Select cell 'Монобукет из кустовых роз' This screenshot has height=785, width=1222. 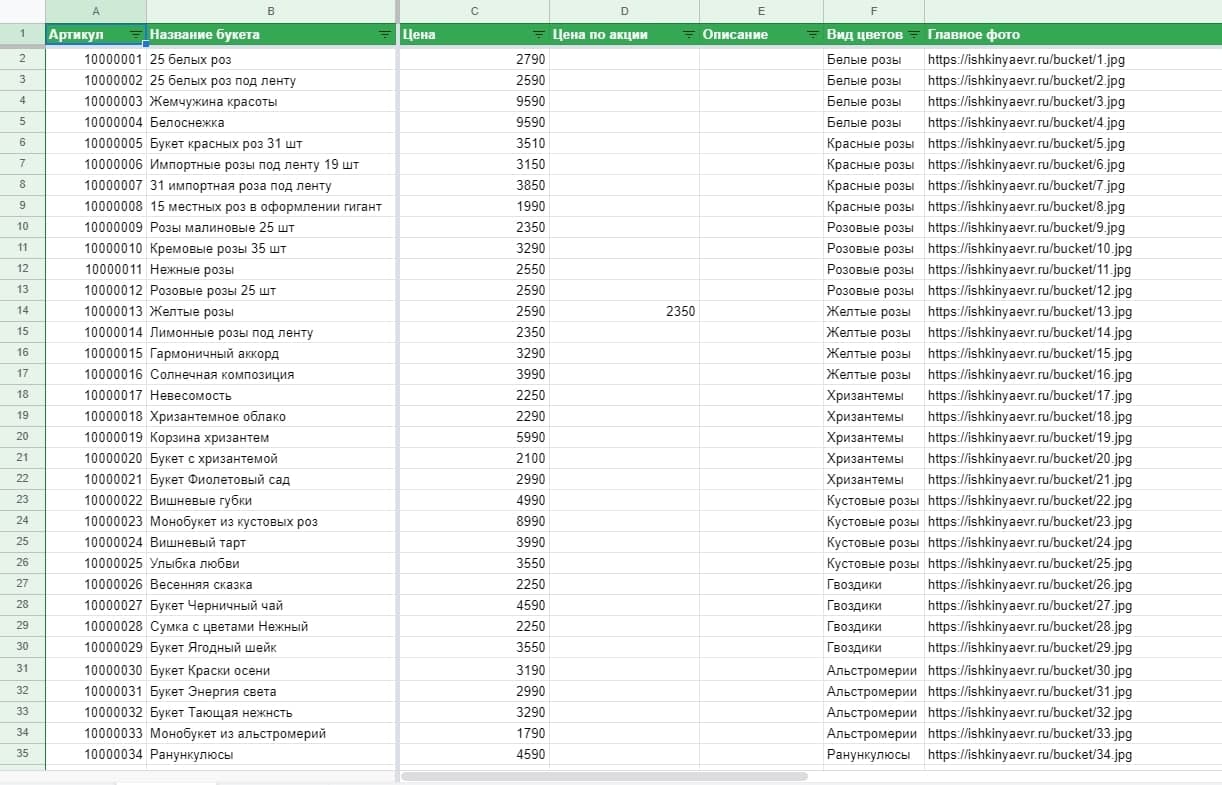[271, 522]
